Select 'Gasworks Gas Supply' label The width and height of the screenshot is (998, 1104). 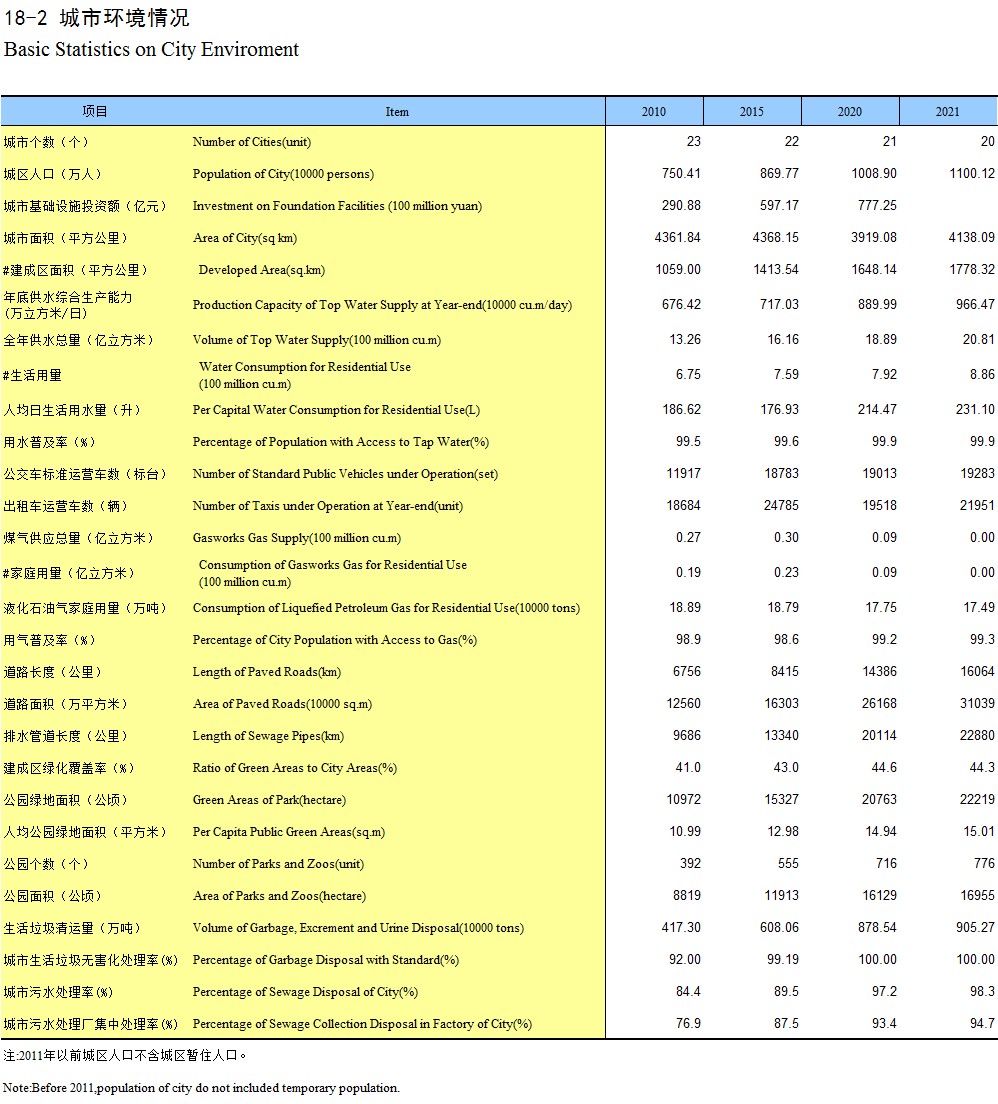click(297, 538)
